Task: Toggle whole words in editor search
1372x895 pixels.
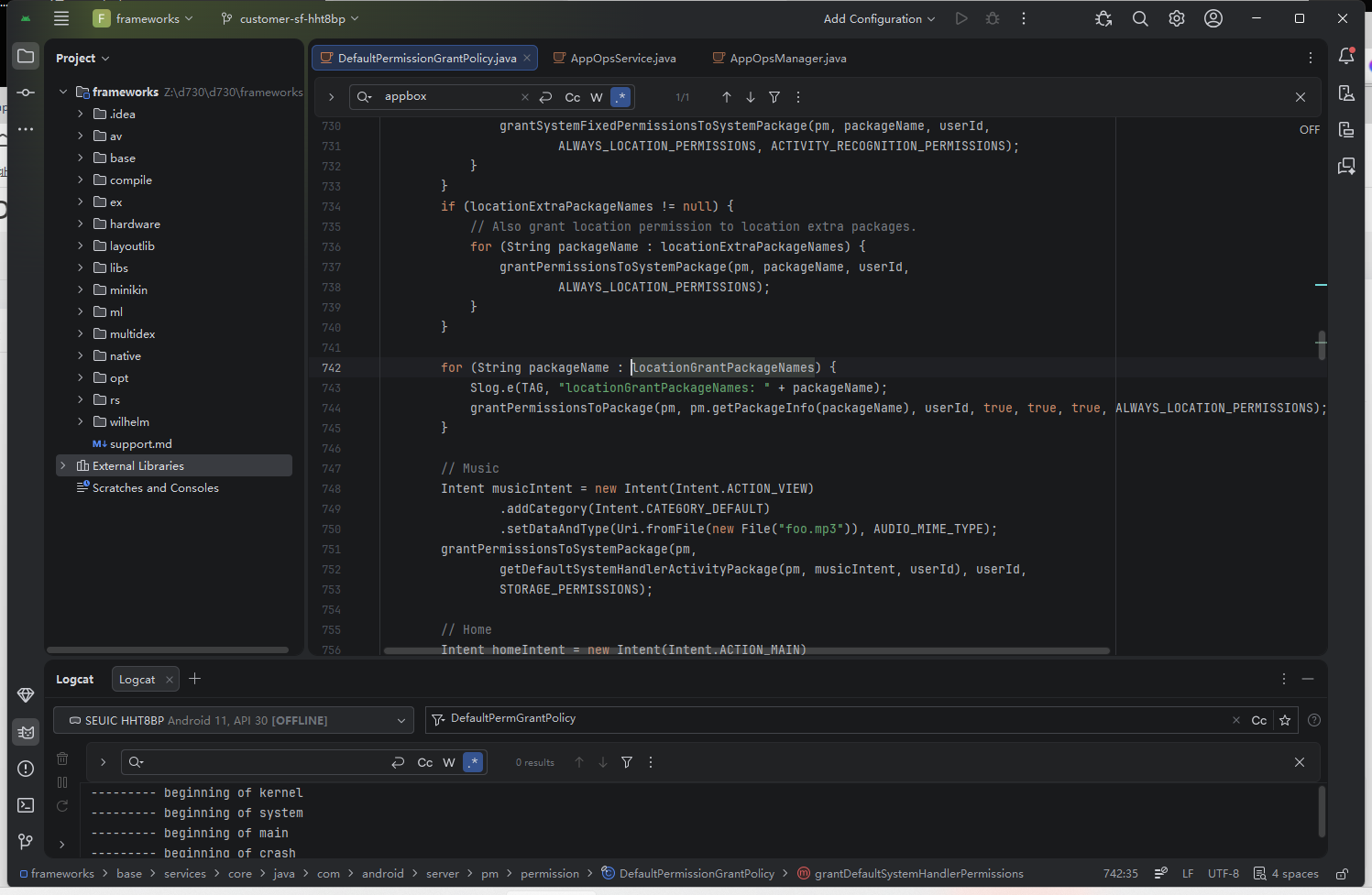Action: (597, 97)
